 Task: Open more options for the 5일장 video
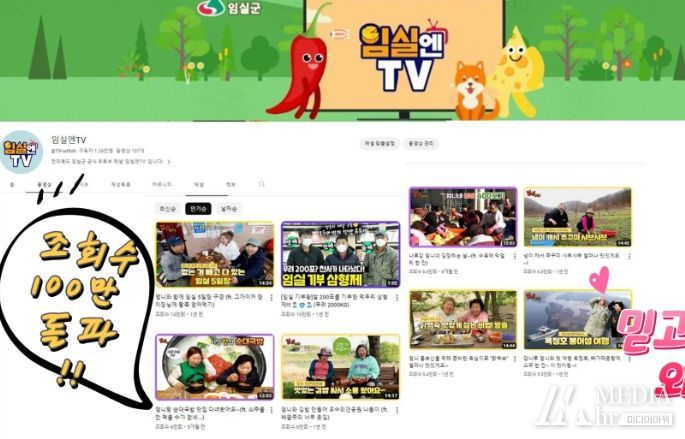point(271,298)
